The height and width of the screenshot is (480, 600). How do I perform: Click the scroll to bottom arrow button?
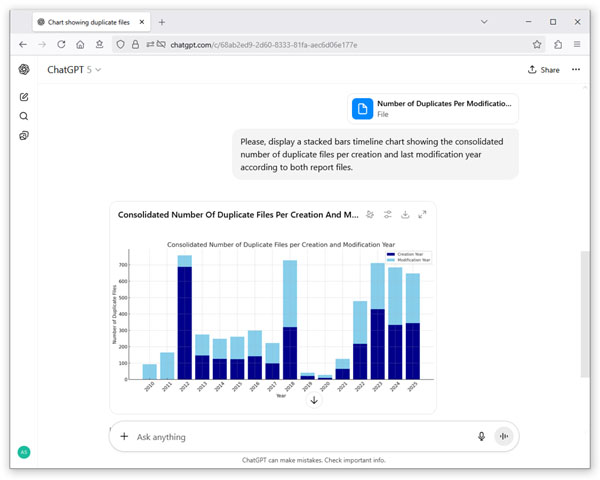[x=314, y=400]
